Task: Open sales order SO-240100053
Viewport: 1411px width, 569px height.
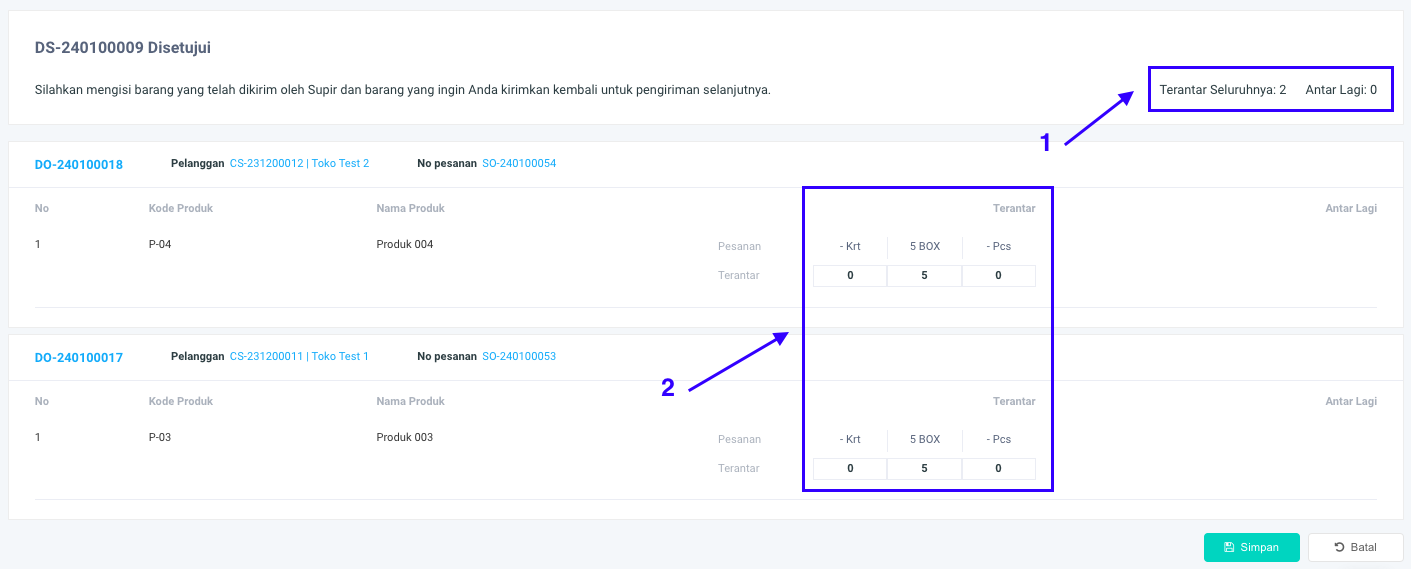Action: (x=519, y=356)
